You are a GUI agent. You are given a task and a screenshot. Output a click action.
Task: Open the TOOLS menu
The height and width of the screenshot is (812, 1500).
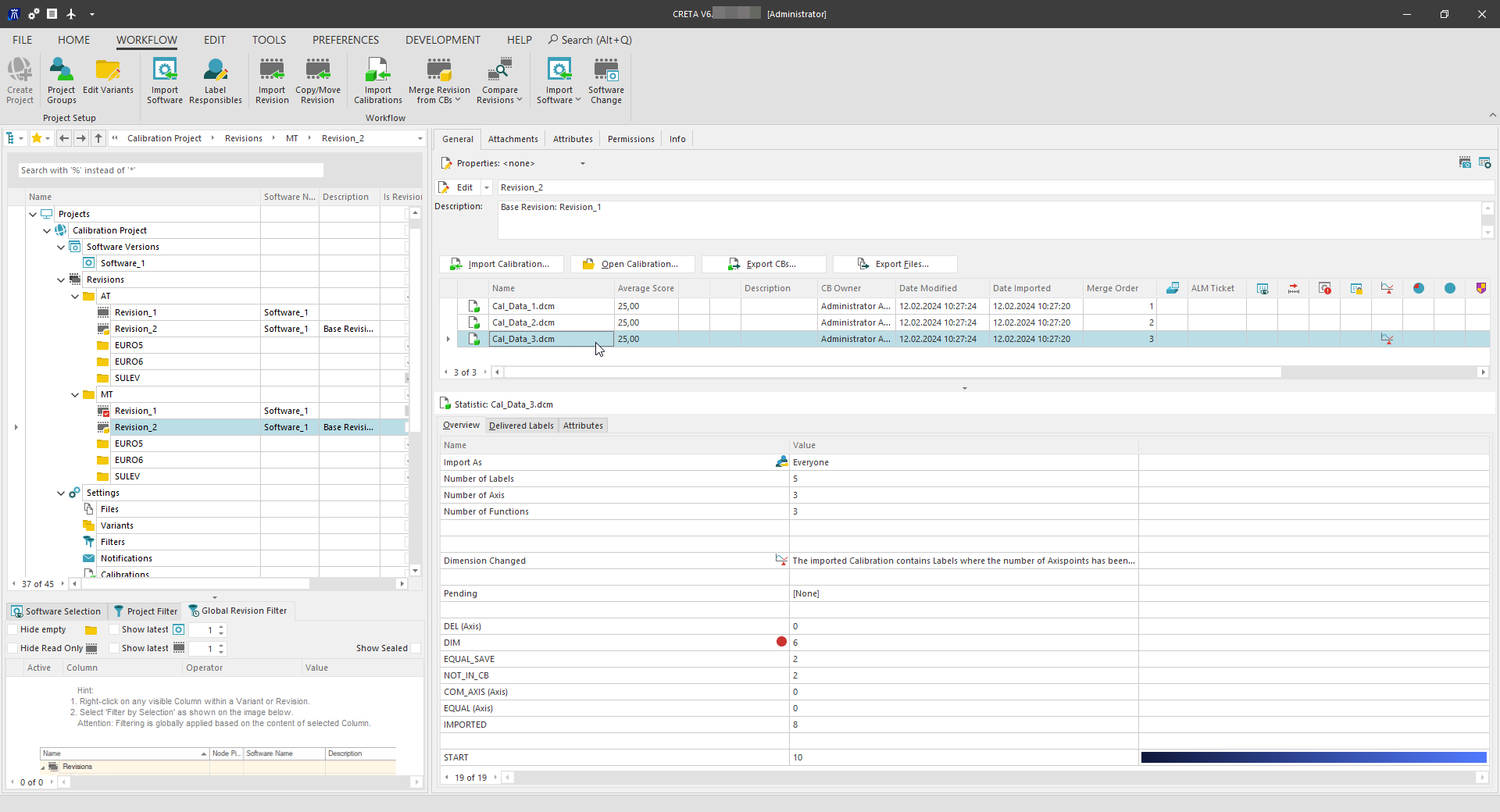click(x=269, y=40)
